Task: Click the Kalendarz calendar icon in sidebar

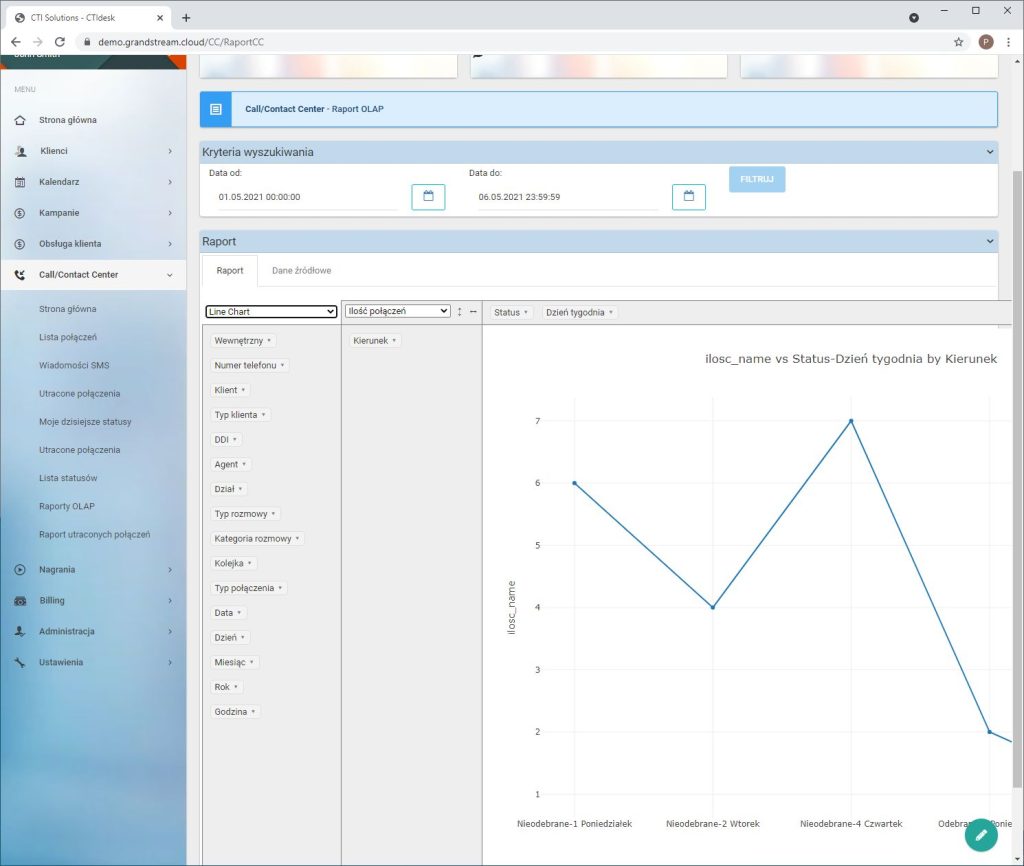Action: pos(20,182)
